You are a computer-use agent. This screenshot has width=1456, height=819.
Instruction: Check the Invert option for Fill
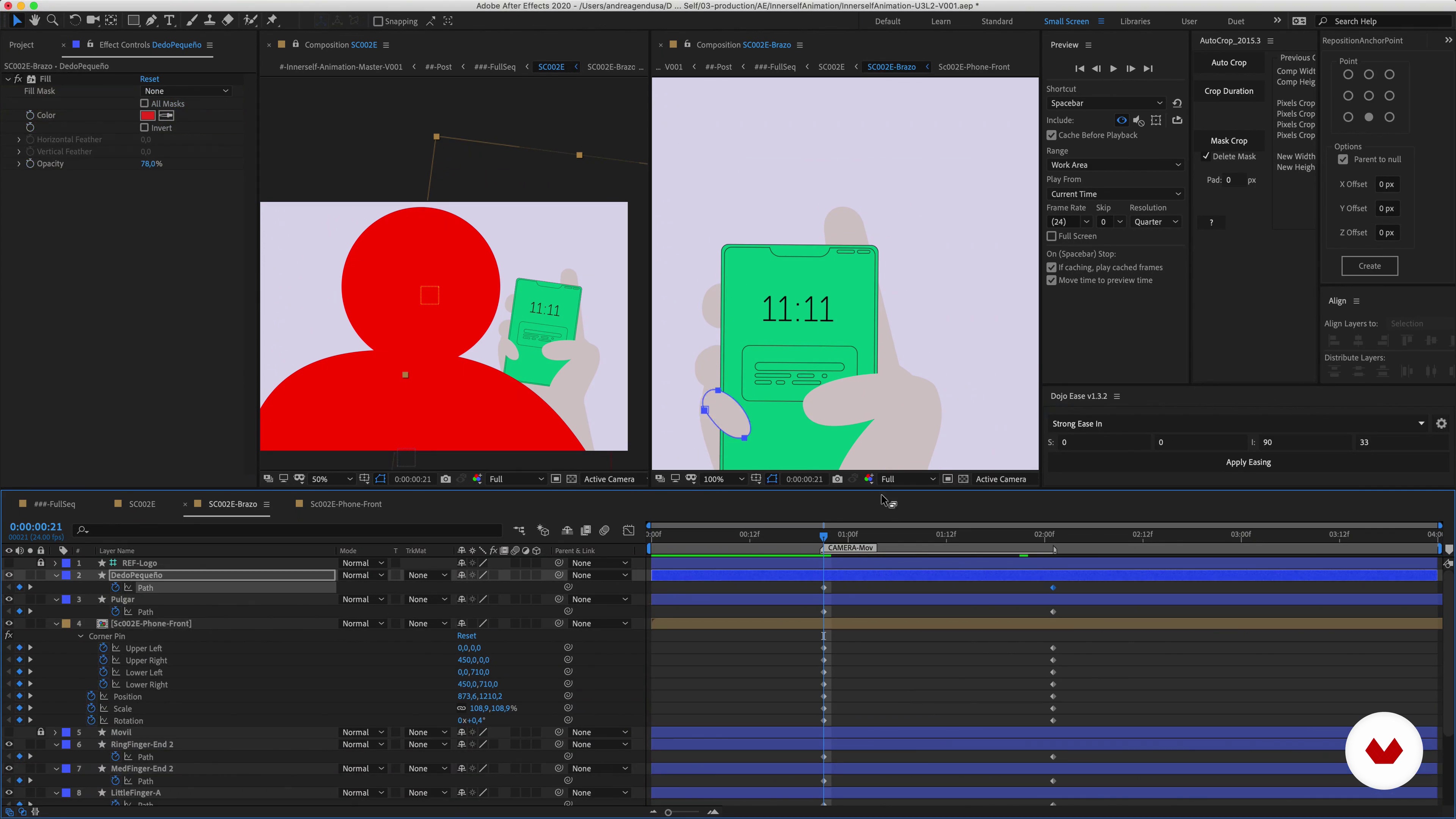(145, 128)
